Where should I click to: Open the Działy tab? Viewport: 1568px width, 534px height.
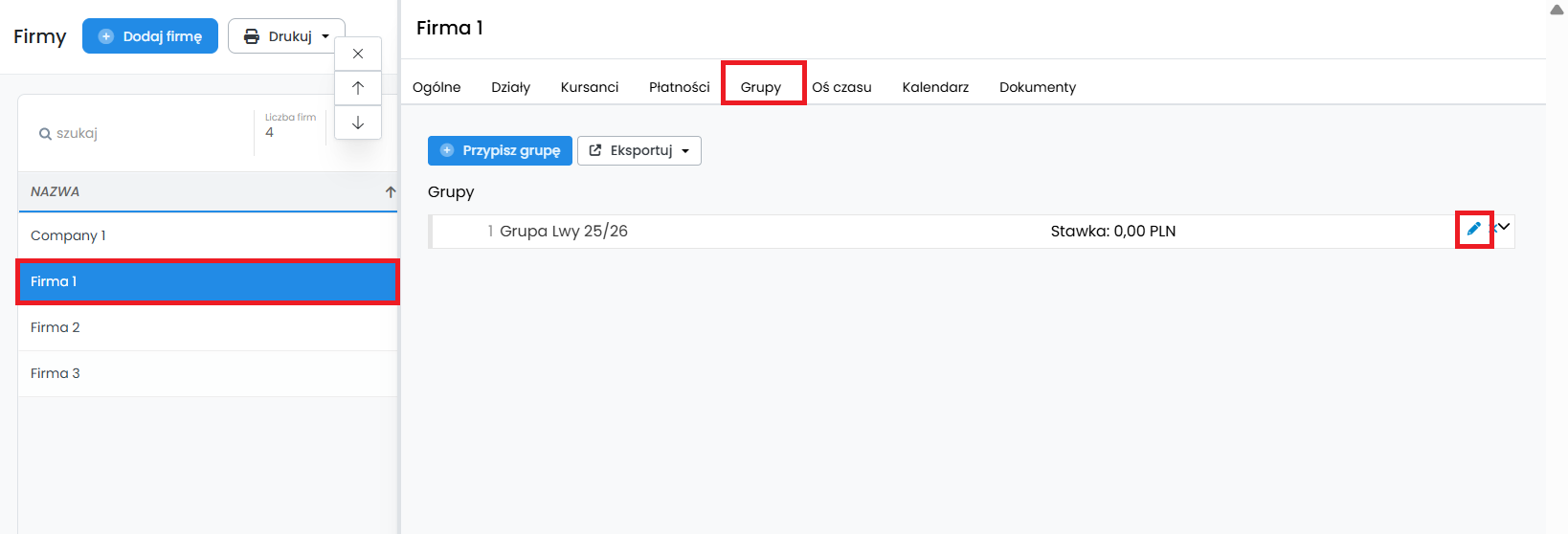point(510,87)
